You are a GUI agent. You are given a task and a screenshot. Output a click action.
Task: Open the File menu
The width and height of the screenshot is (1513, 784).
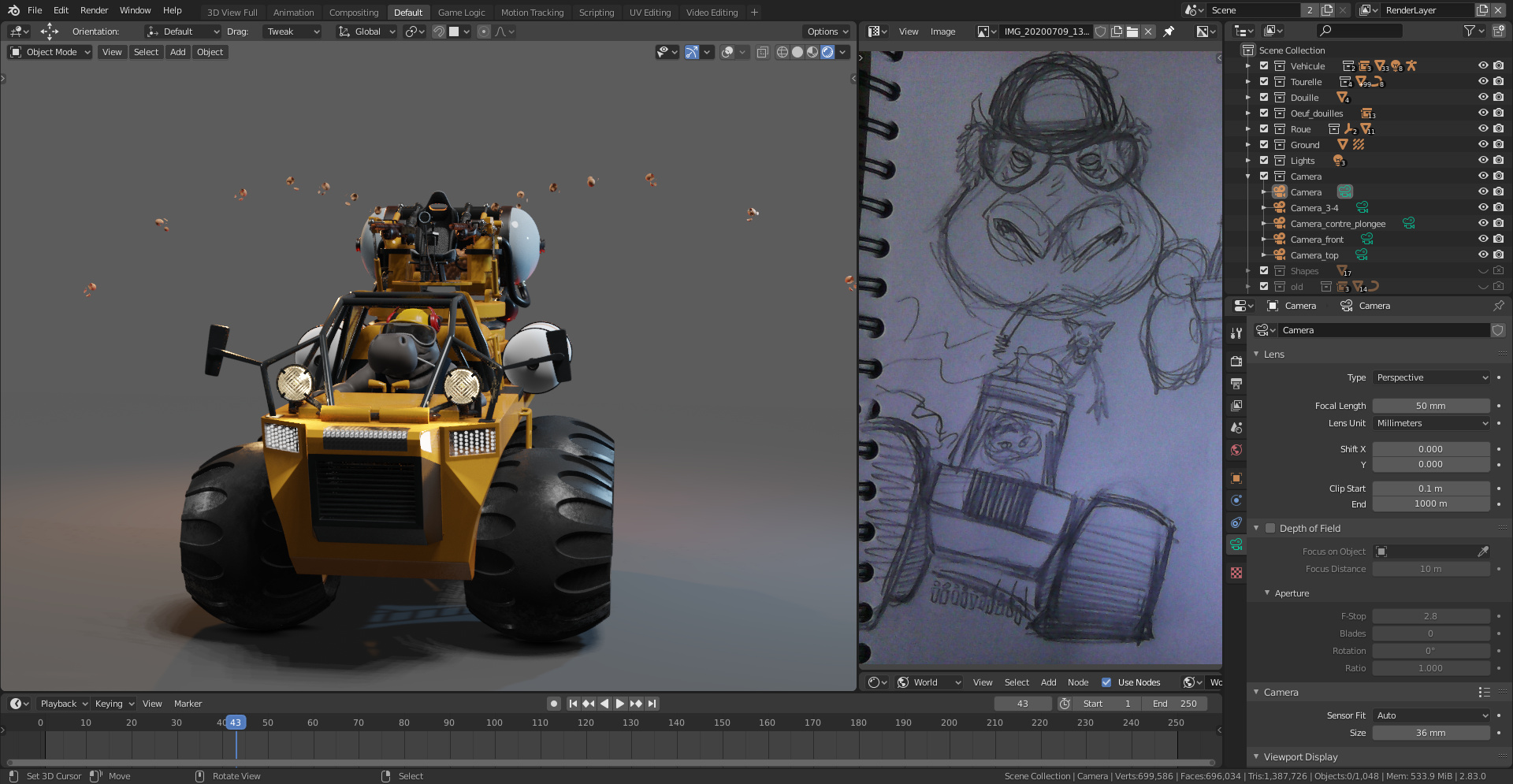pyautogui.click(x=35, y=10)
